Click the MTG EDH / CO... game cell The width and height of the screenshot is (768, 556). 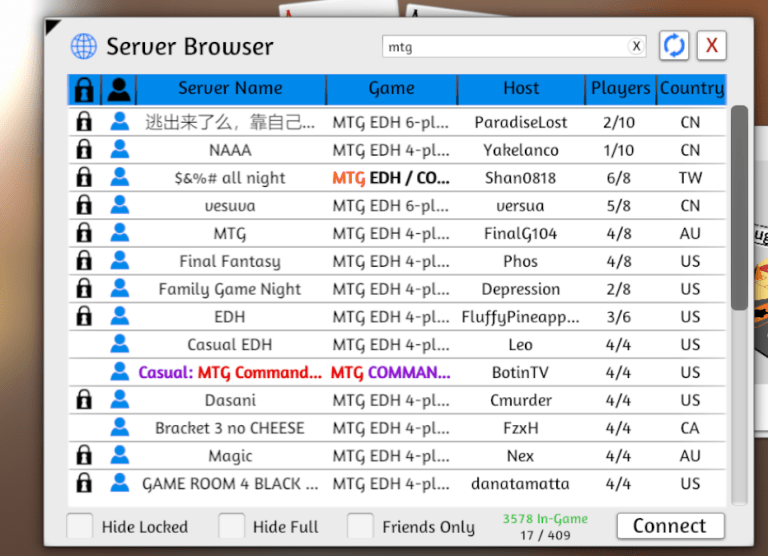[x=391, y=178]
